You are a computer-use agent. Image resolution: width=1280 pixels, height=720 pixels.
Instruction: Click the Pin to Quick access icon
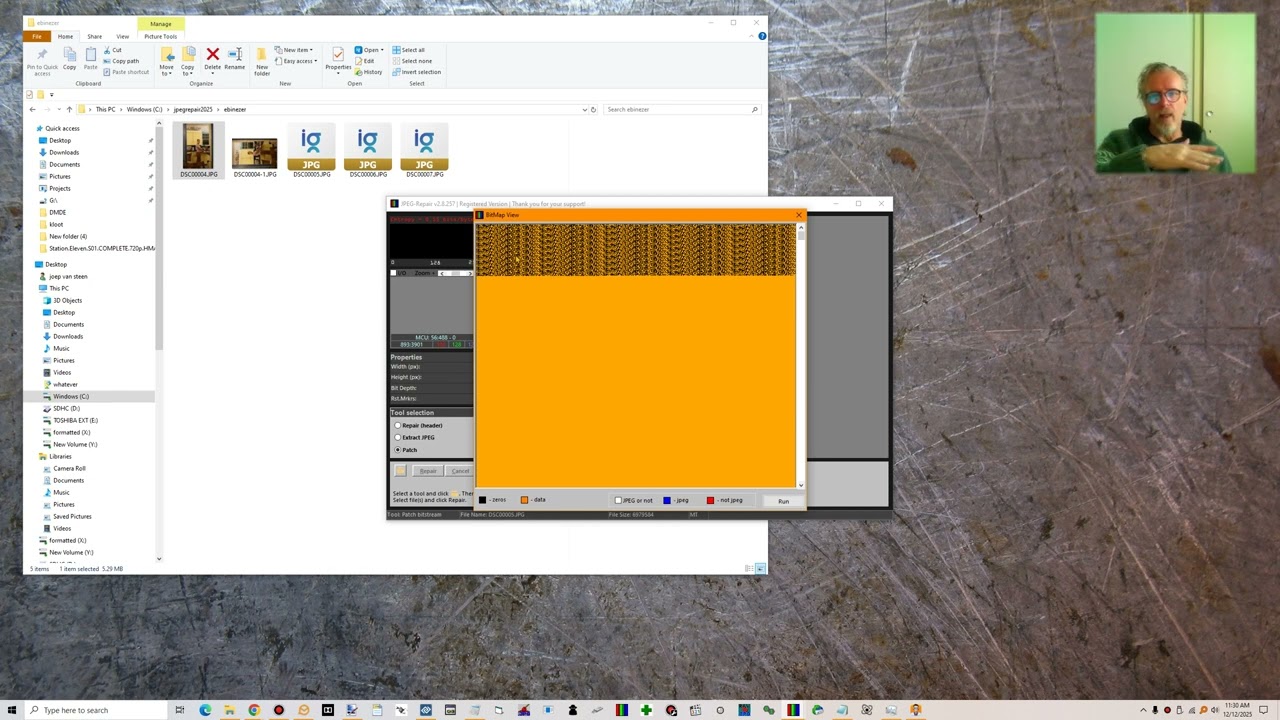[x=42, y=55]
